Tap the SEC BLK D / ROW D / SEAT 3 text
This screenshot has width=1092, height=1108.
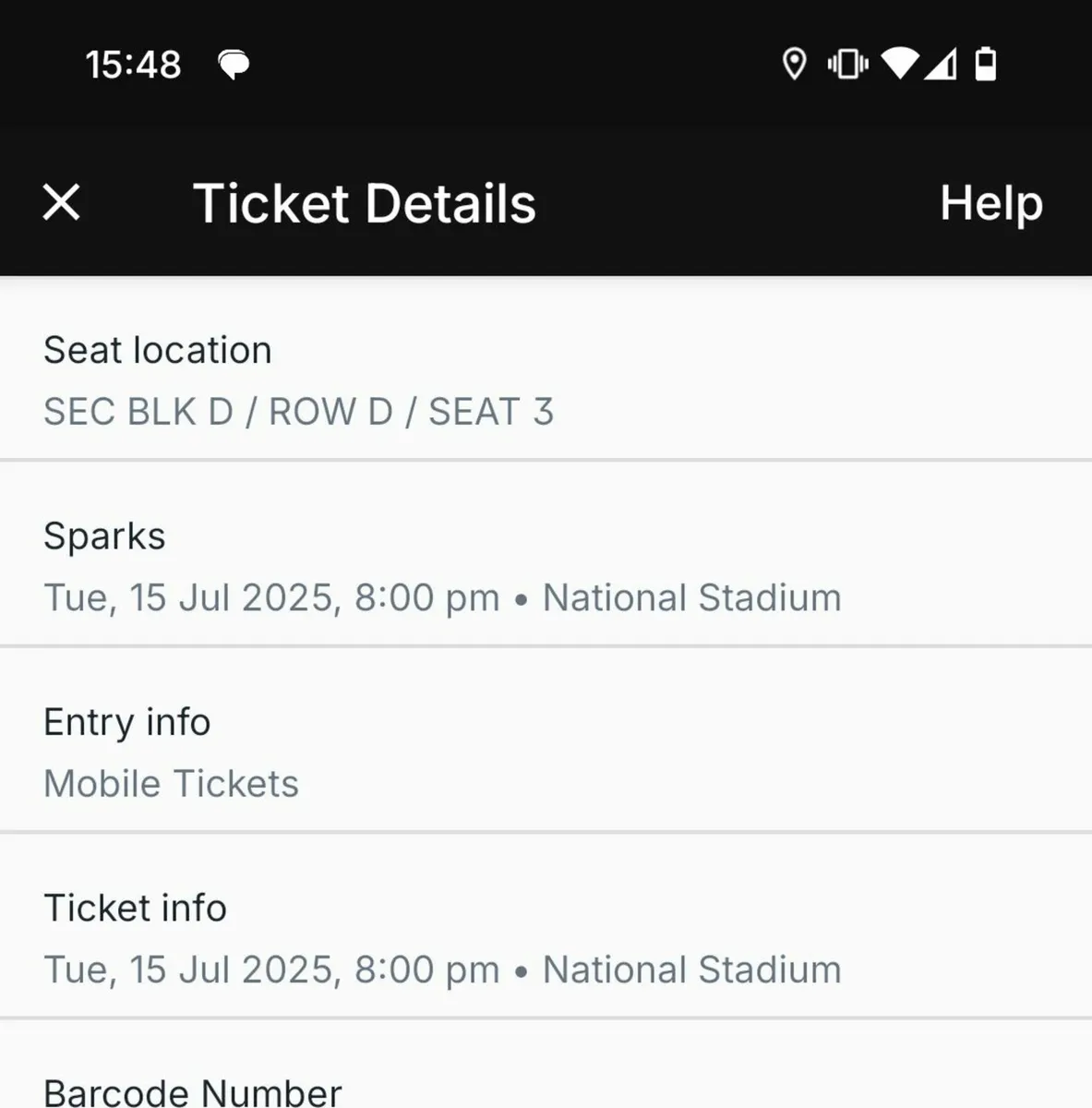(x=299, y=412)
